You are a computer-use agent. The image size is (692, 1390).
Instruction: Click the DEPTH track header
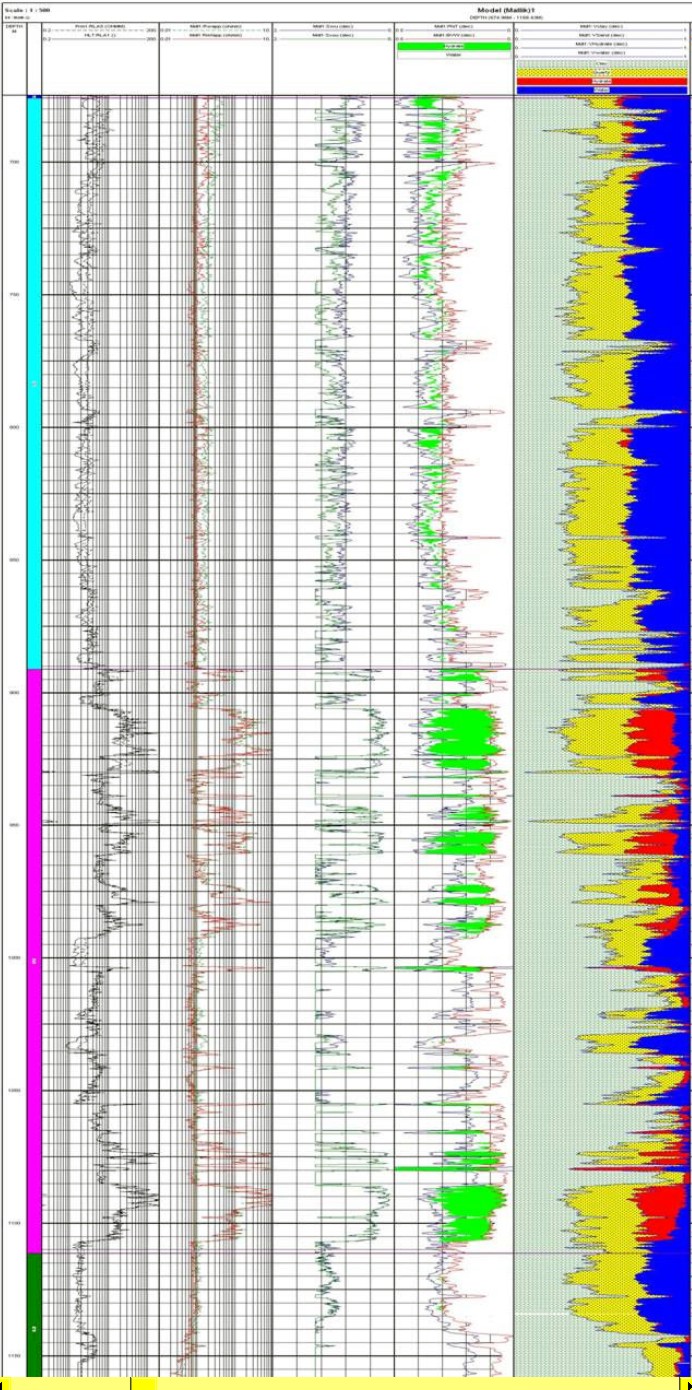coord(14,29)
